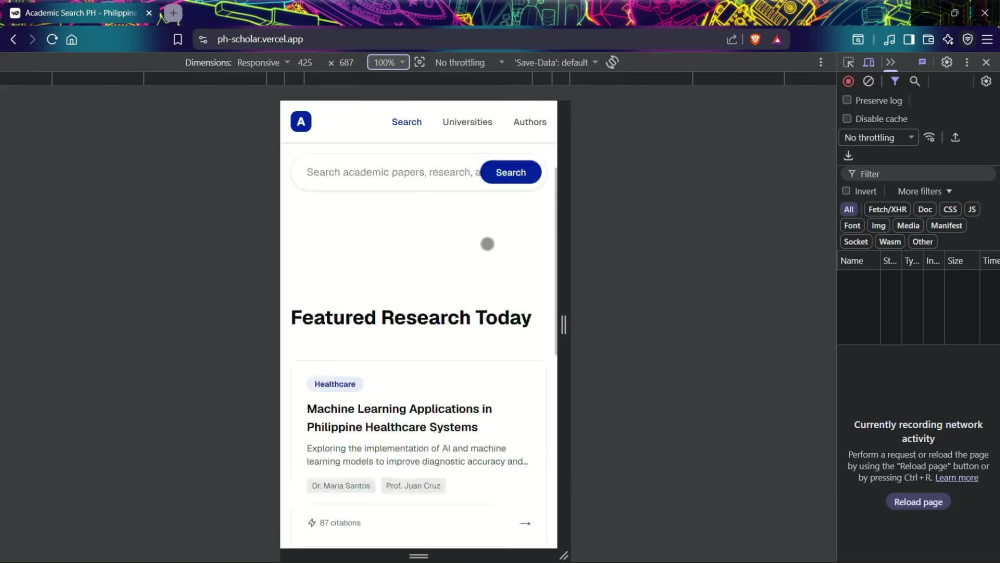Open the Learn more link
Viewport: 1000px width, 563px height.
pyautogui.click(x=956, y=478)
